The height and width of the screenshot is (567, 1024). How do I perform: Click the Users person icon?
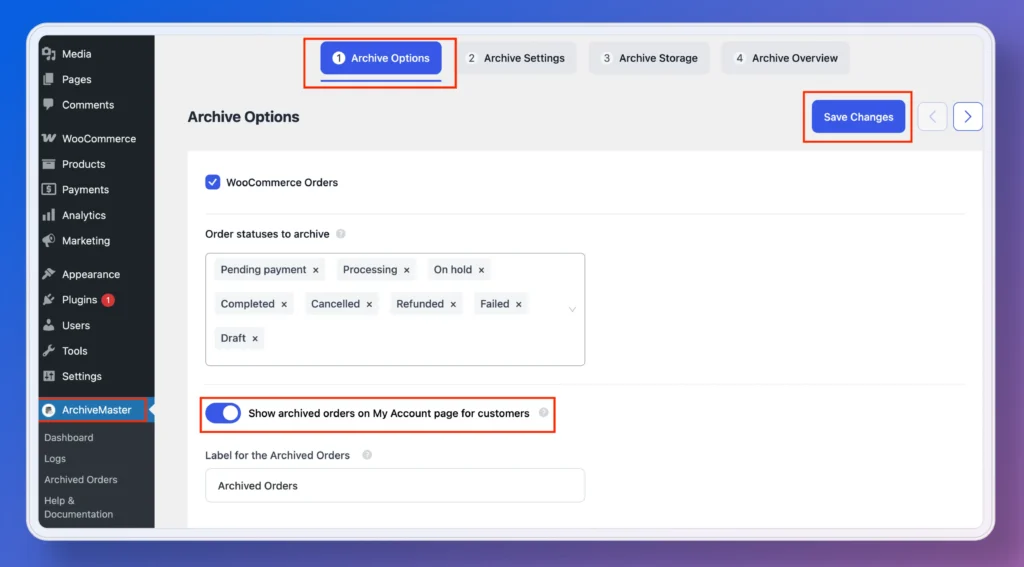(49, 325)
